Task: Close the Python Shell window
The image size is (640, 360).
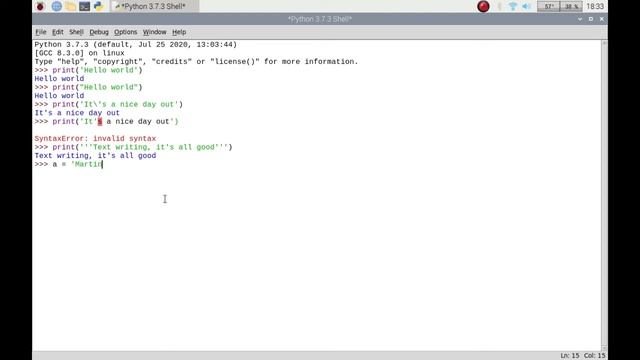Action: 602,19
